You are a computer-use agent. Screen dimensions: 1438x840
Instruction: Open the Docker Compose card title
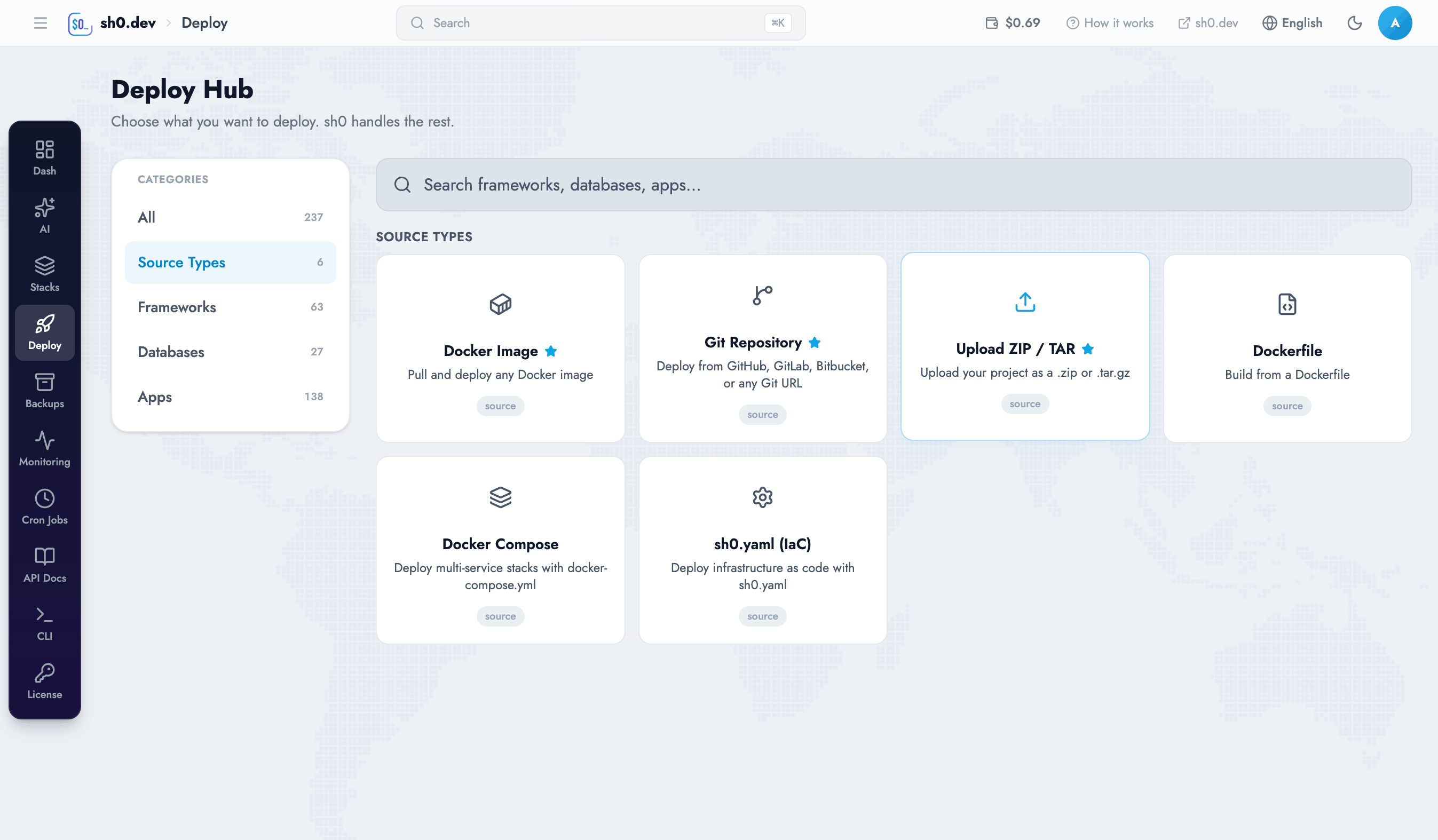tap(501, 544)
